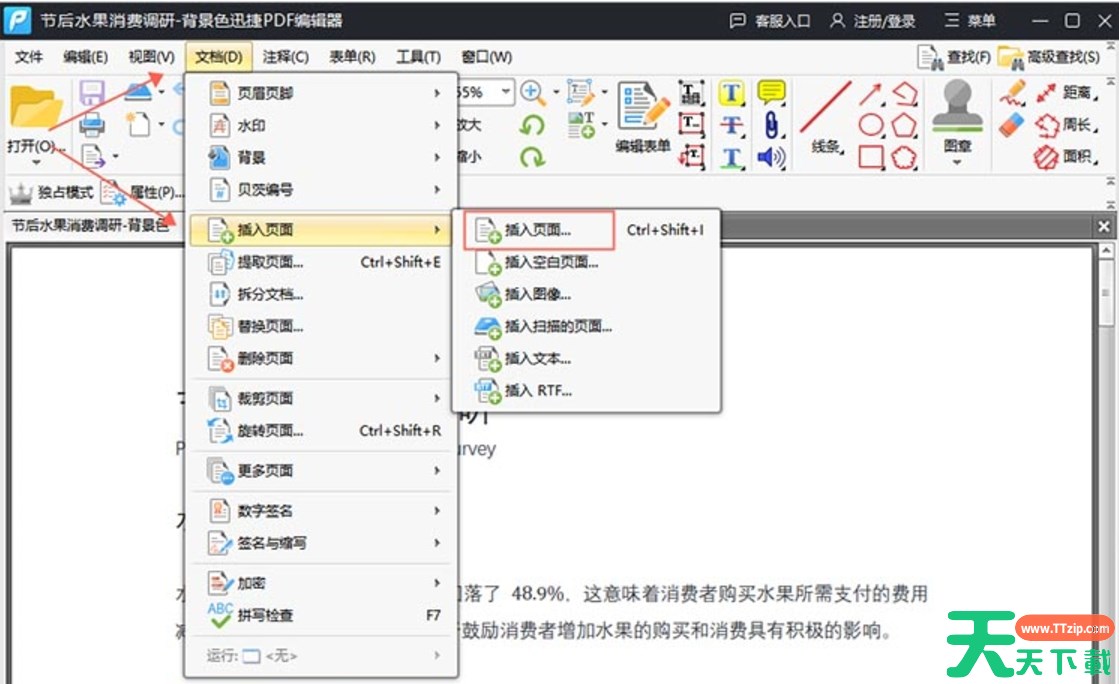Click the save floppy disk icon
This screenshot has height=684, width=1119.
point(92,93)
